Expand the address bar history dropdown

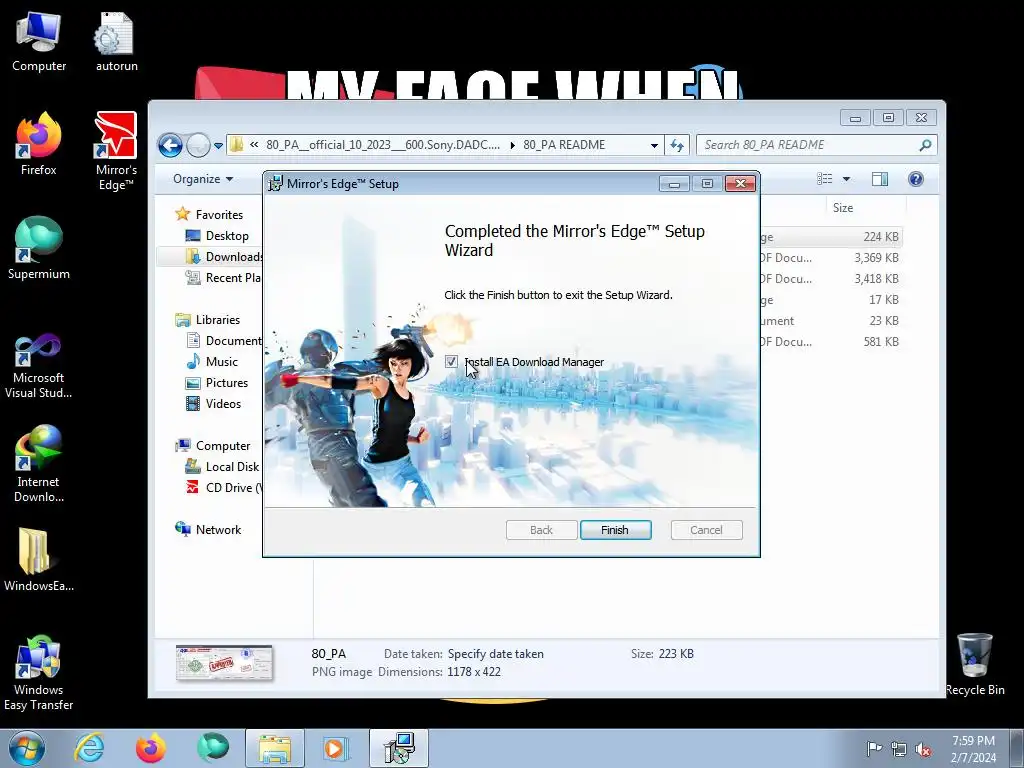pyautogui.click(x=654, y=145)
